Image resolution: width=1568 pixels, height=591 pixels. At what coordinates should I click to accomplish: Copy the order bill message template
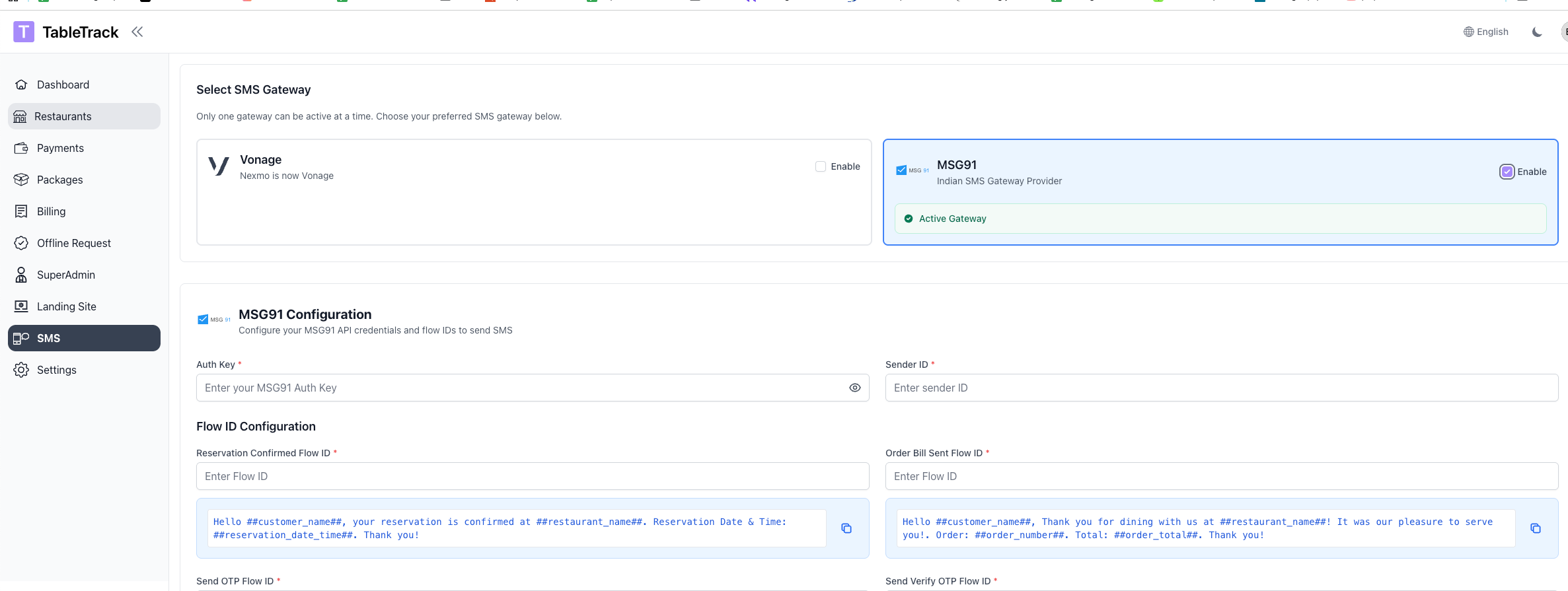pos(1535,528)
